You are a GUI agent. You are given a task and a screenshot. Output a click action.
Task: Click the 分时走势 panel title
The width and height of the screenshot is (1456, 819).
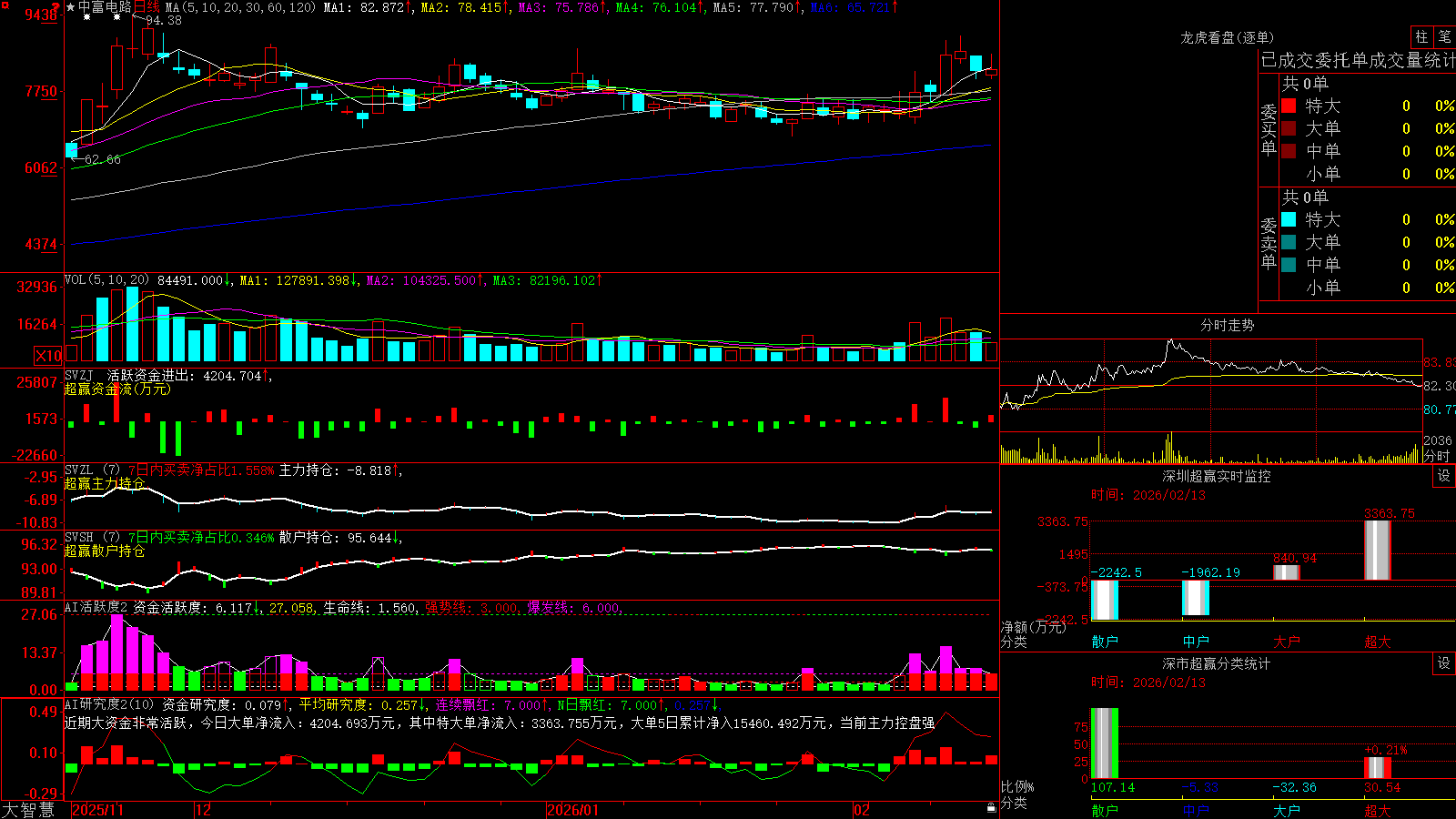click(x=1227, y=325)
